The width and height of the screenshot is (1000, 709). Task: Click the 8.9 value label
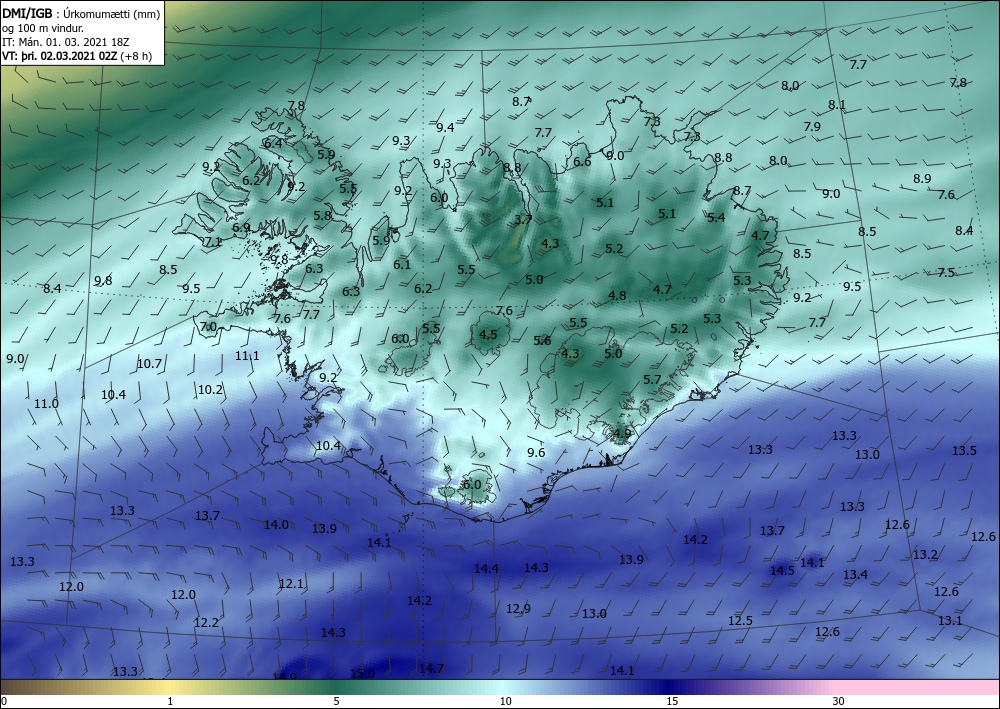point(922,179)
